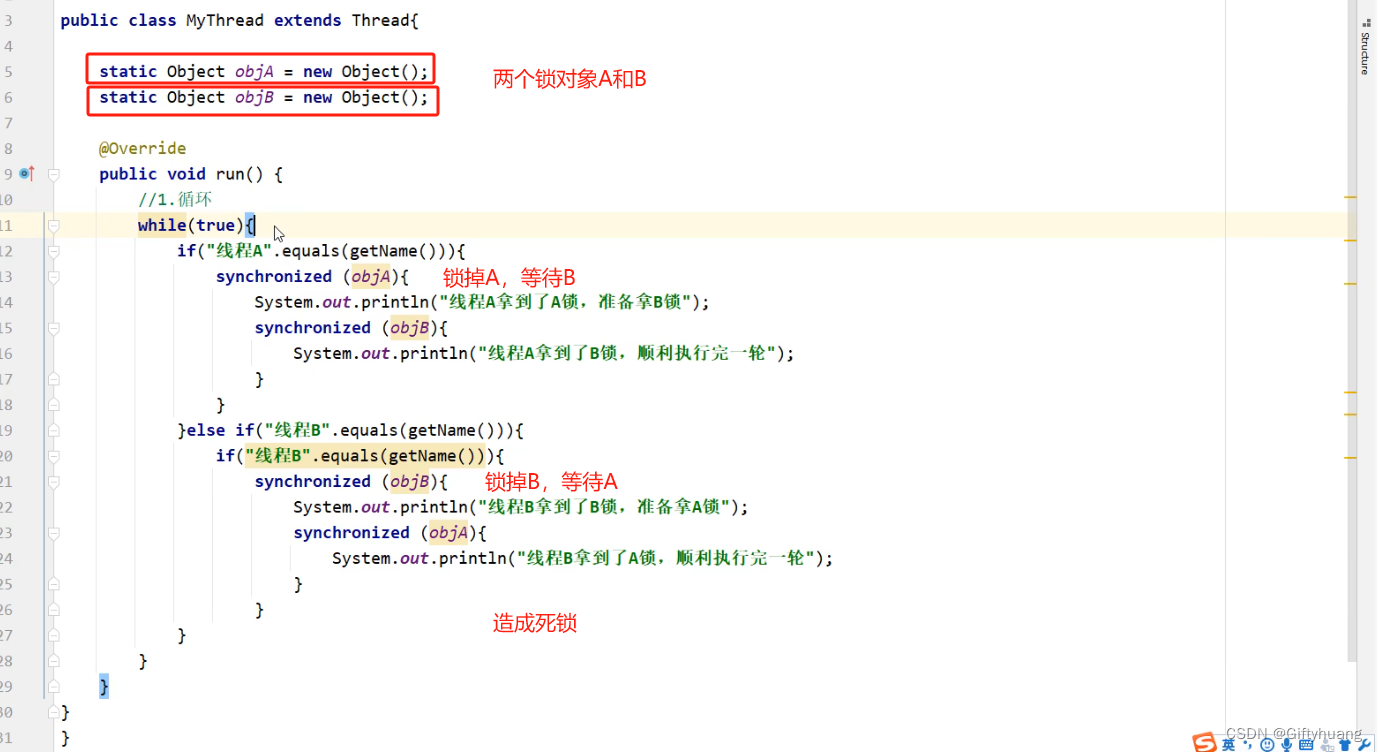
Task: Click string "线程A拿到了B锁，顺利执行完一轮"
Action: (x=627, y=353)
